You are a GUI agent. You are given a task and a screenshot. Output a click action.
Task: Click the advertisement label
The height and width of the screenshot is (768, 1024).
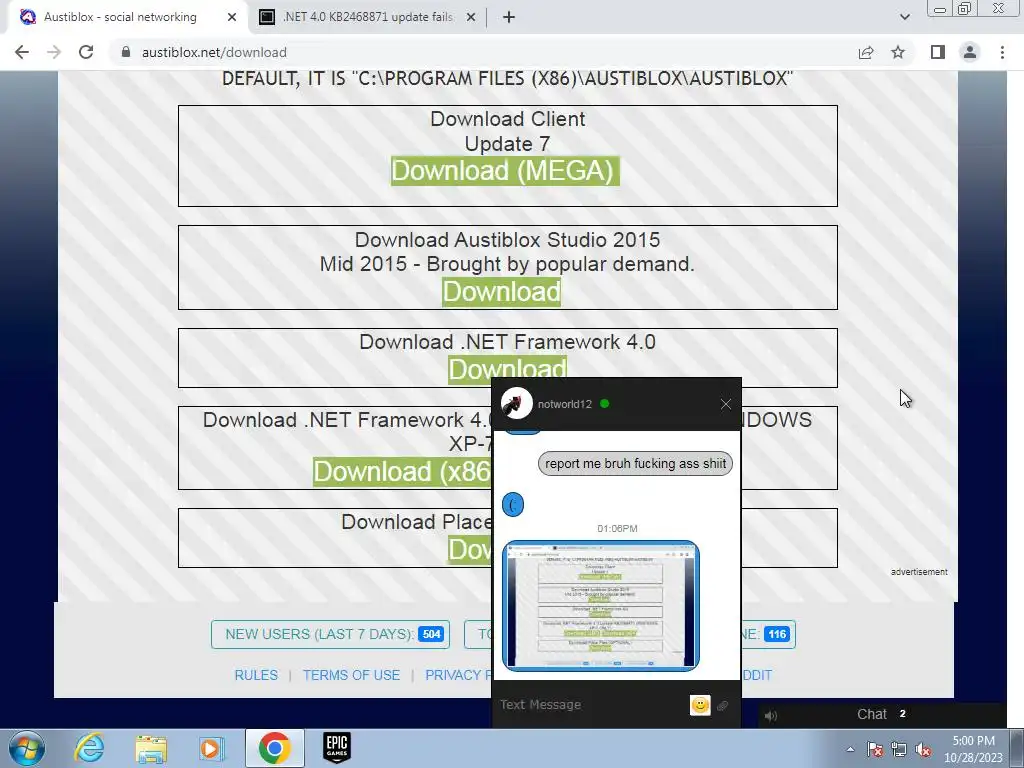(919, 572)
